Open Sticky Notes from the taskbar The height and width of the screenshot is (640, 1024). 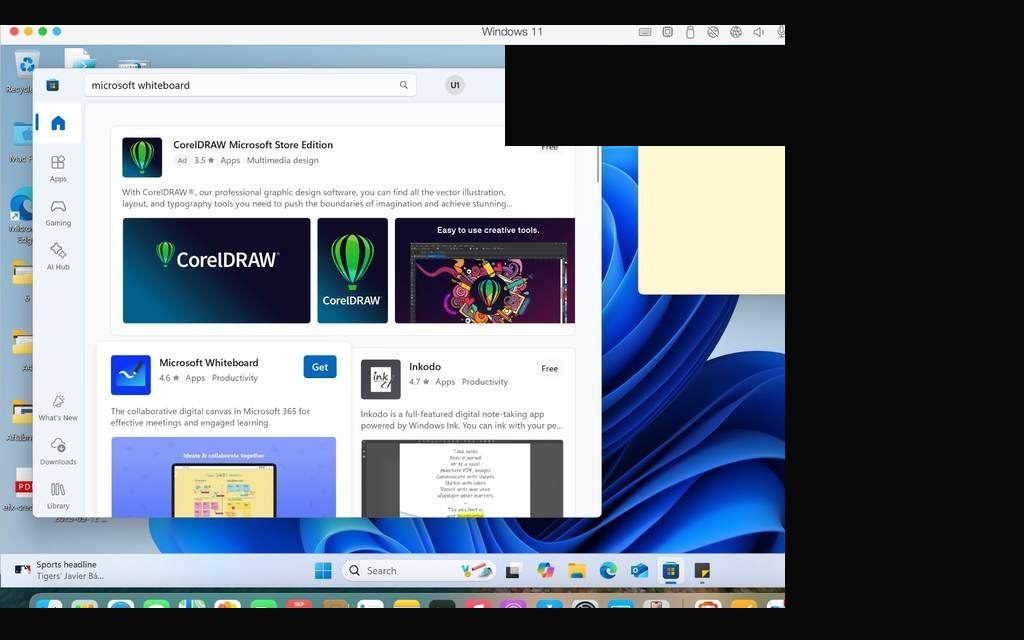(x=702, y=571)
